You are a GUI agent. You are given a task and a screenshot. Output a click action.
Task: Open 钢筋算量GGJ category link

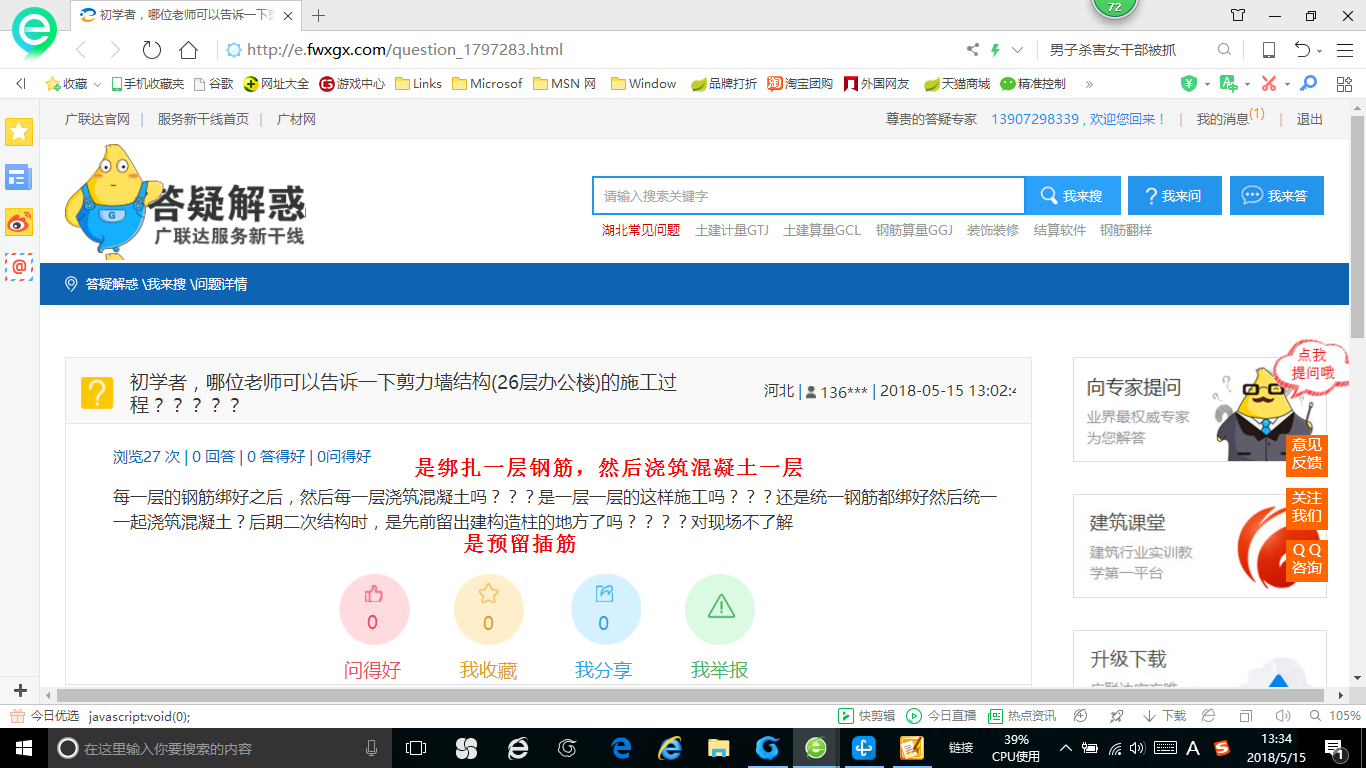(x=914, y=230)
